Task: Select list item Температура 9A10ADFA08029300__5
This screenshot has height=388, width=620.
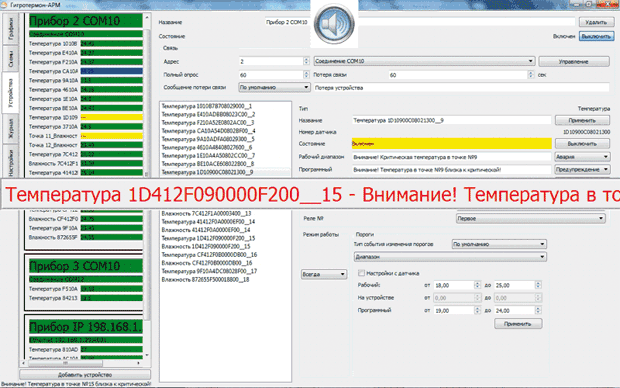Action: (x=208, y=139)
